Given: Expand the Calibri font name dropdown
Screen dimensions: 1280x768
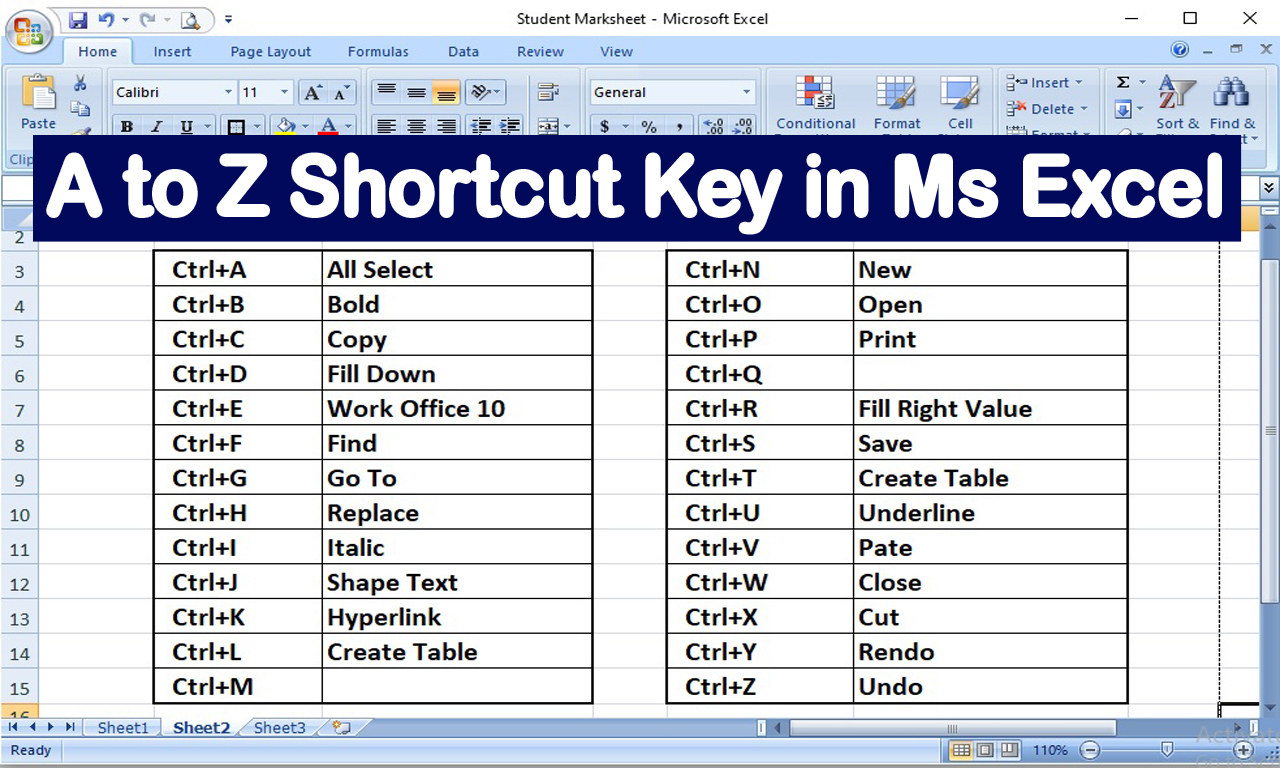Looking at the screenshot, I should 228,92.
